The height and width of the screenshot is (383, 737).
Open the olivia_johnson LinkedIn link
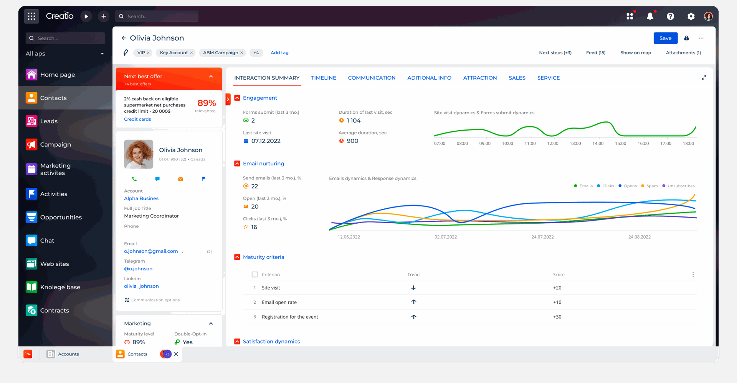[141, 286]
